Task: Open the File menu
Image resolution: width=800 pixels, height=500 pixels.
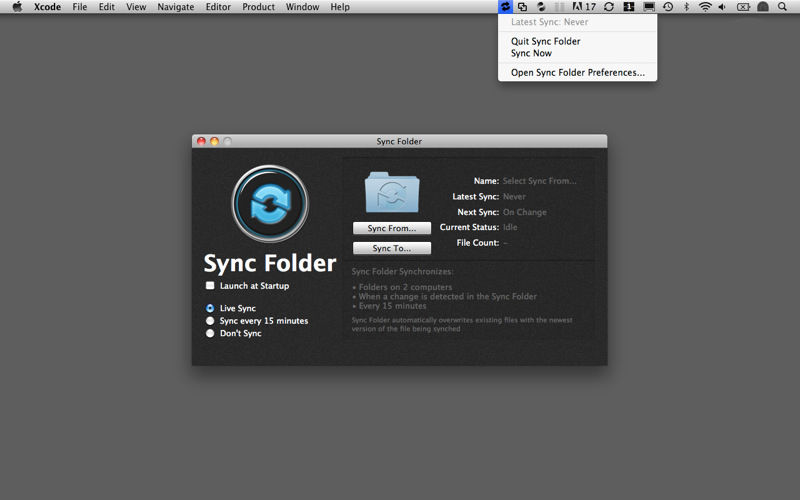Action: click(x=80, y=7)
